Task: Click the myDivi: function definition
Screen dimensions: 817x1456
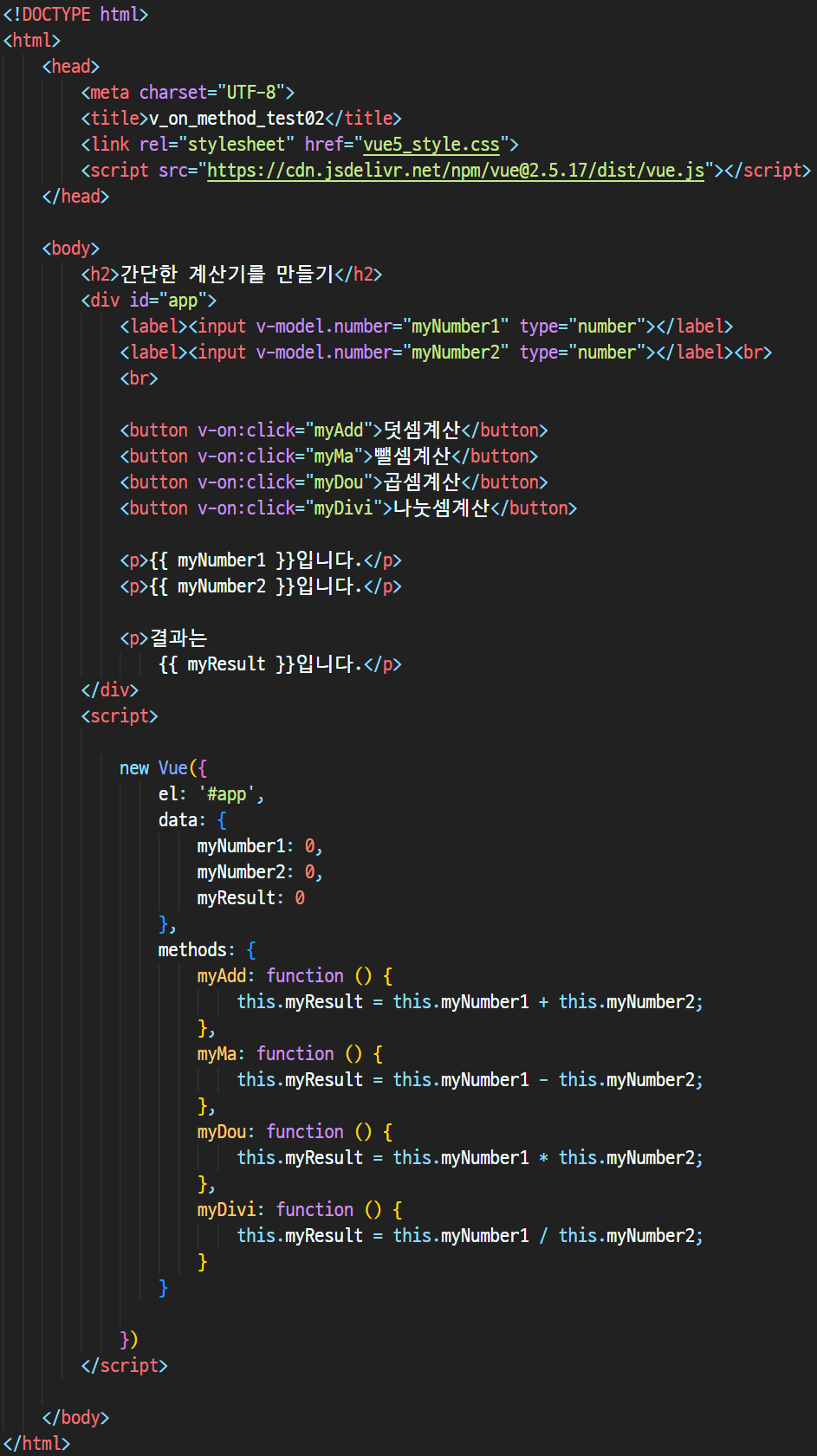Action: 300,1210
